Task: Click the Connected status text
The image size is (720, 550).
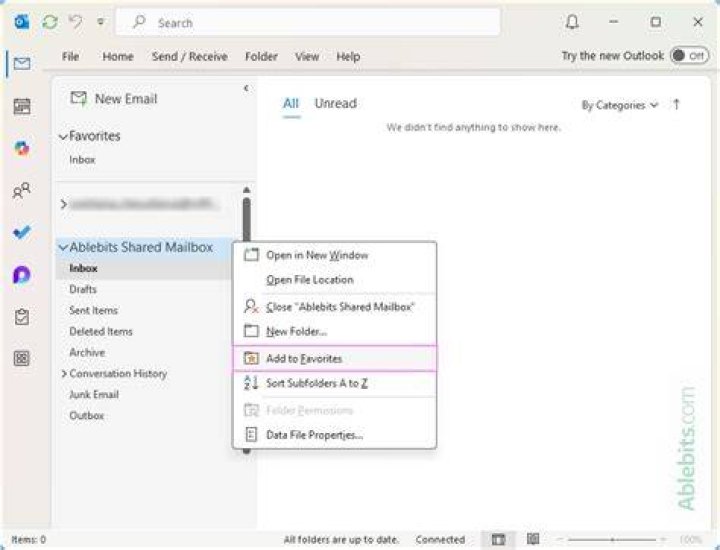Action: [x=440, y=539]
